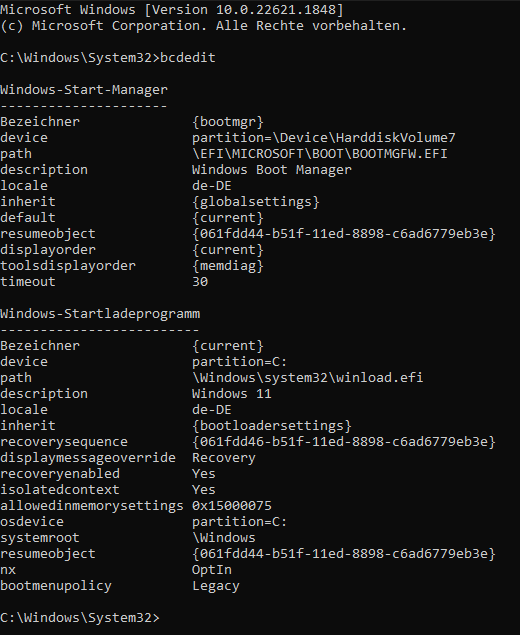This screenshot has height=635, width=520.
Task: Select the HarddiskVolume7 device partition value
Action: pos(324,138)
